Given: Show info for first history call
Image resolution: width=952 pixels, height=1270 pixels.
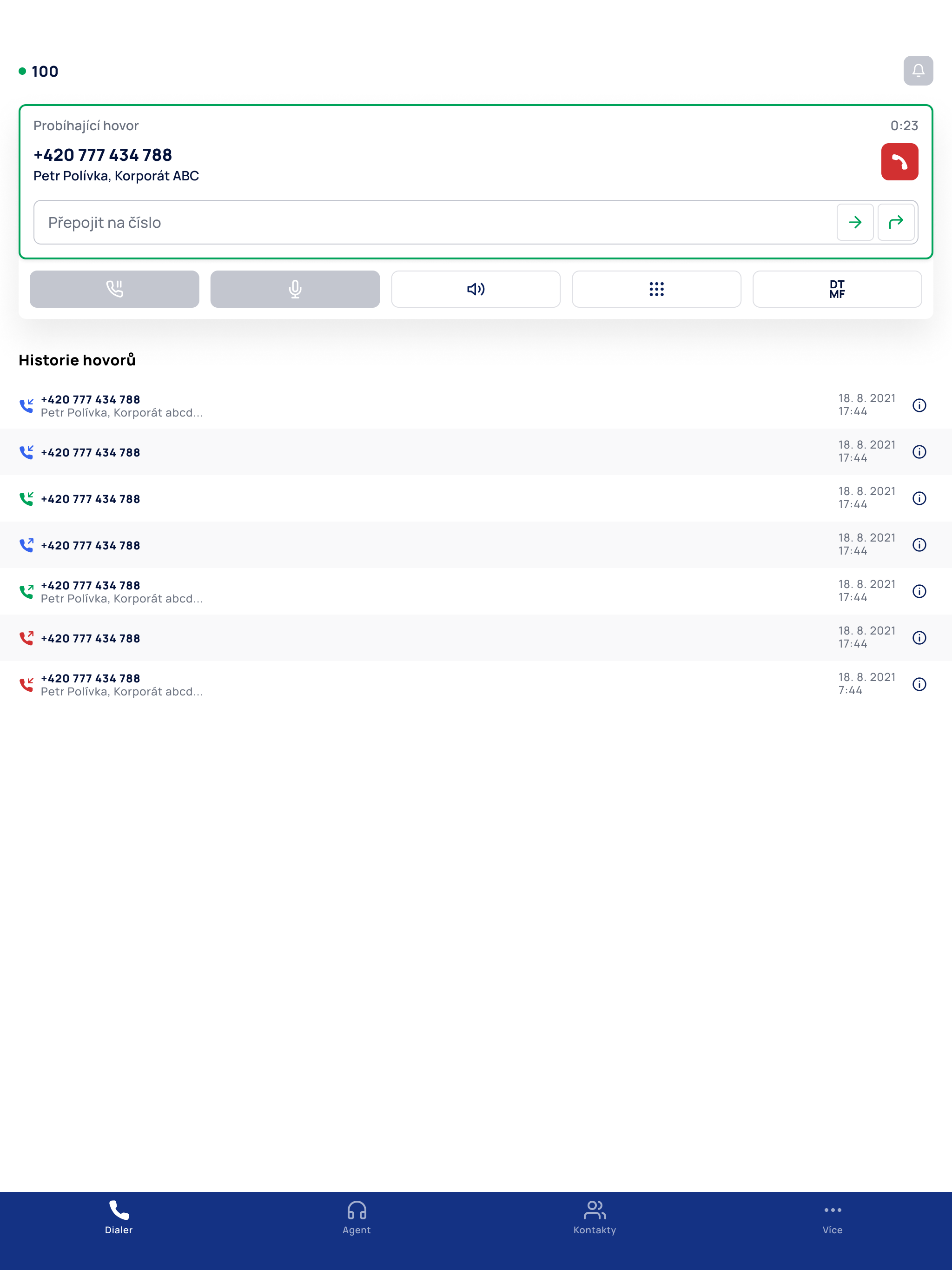Looking at the screenshot, I should (x=919, y=405).
